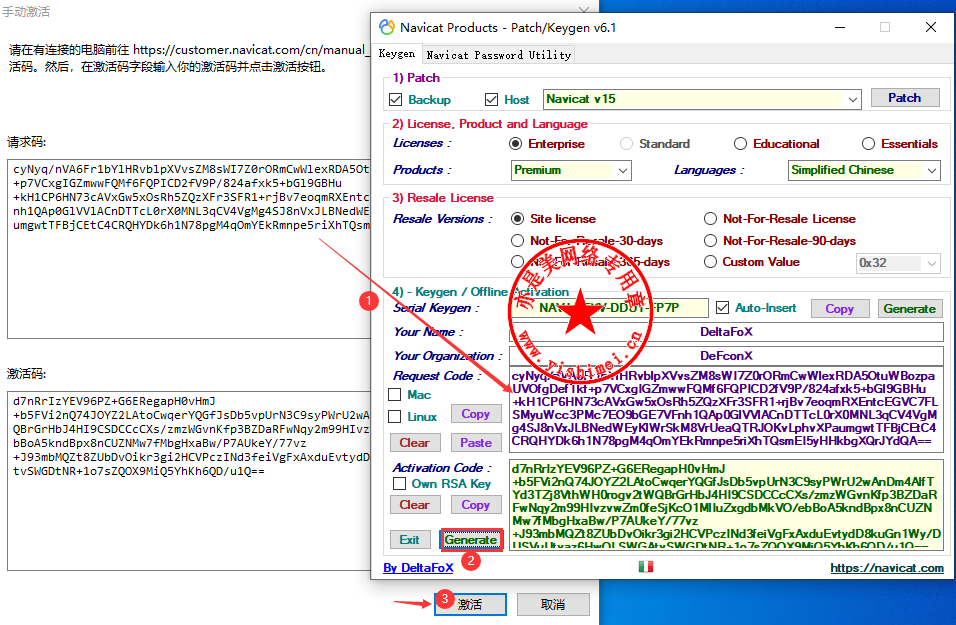This screenshot has height=625, width=956.
Task: Select the Site license radio
Action: click(518, 219)
